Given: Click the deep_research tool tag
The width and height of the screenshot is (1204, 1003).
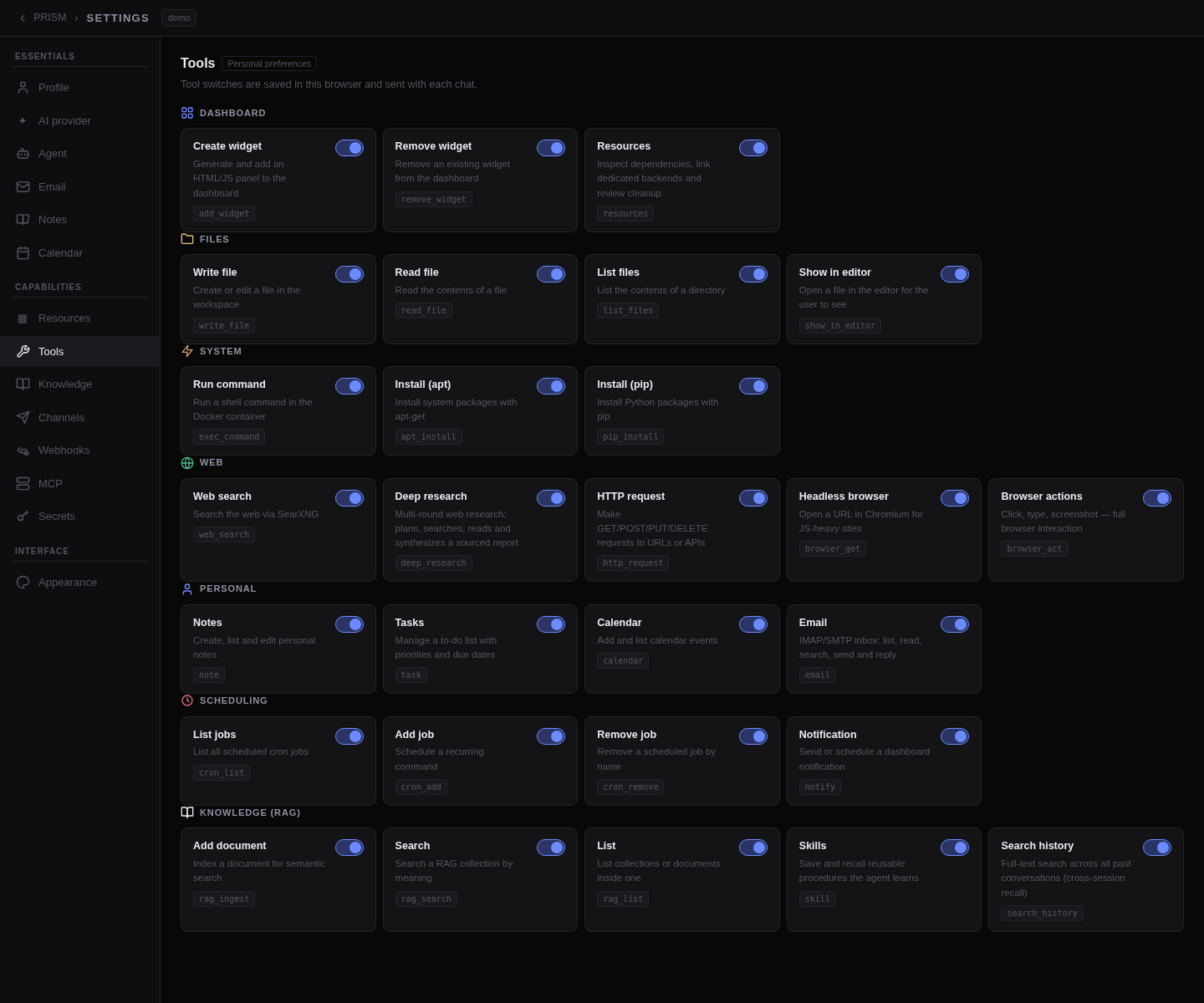Looking at the screenshot, I should tap(434, 563).
